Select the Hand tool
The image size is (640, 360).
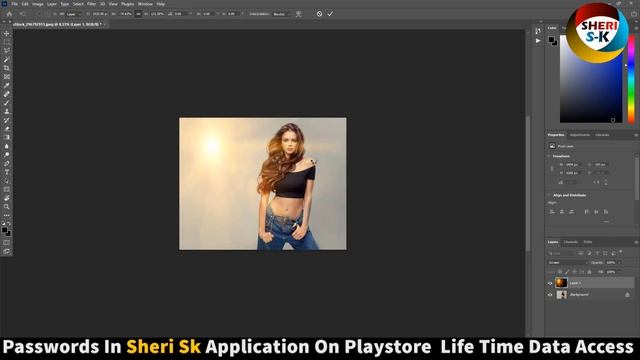(7, 198)
